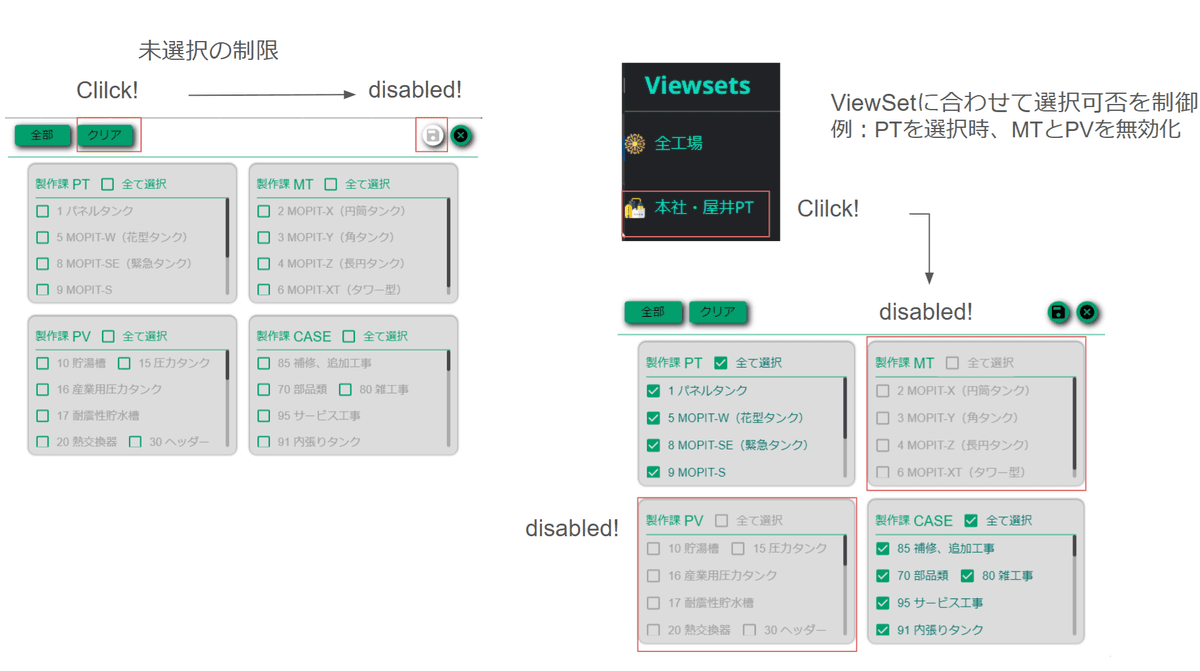Click the 全工場 wheel icon under Viewsets
Image resolution: width=1200 pixels, height=671 pixels.
coord(635,144)
